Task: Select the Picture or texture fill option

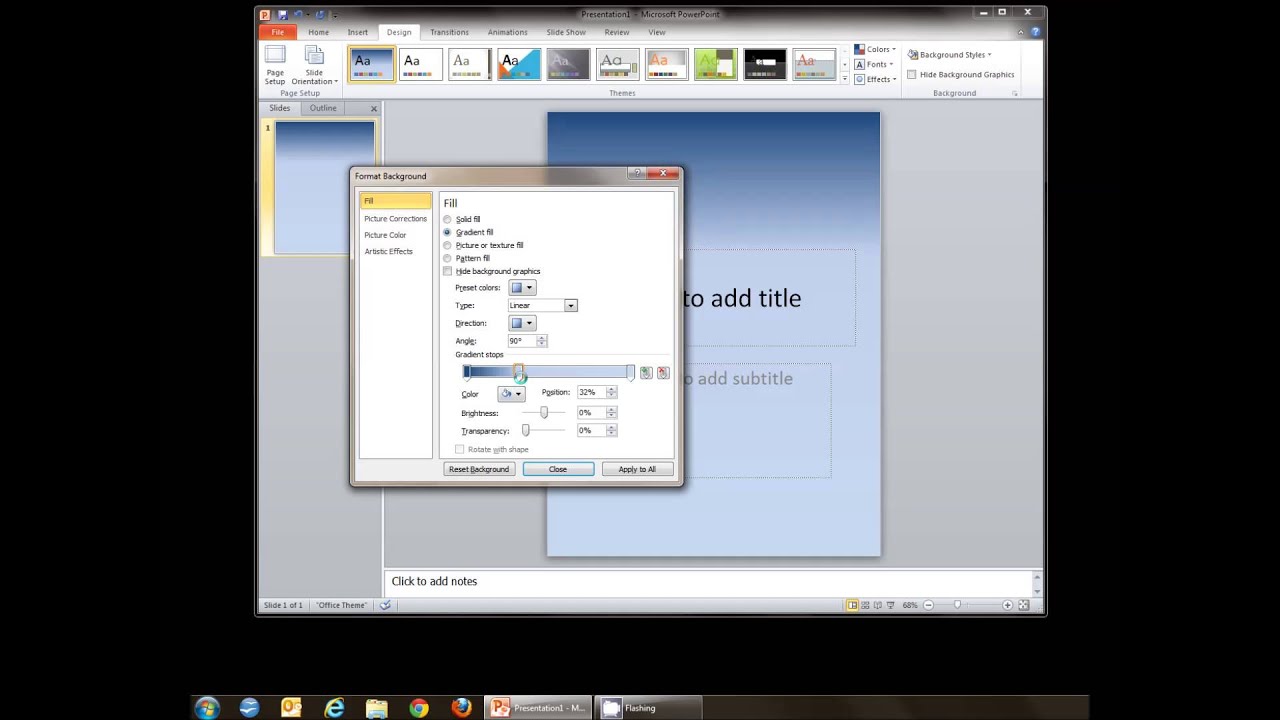Action: point(447,245)
